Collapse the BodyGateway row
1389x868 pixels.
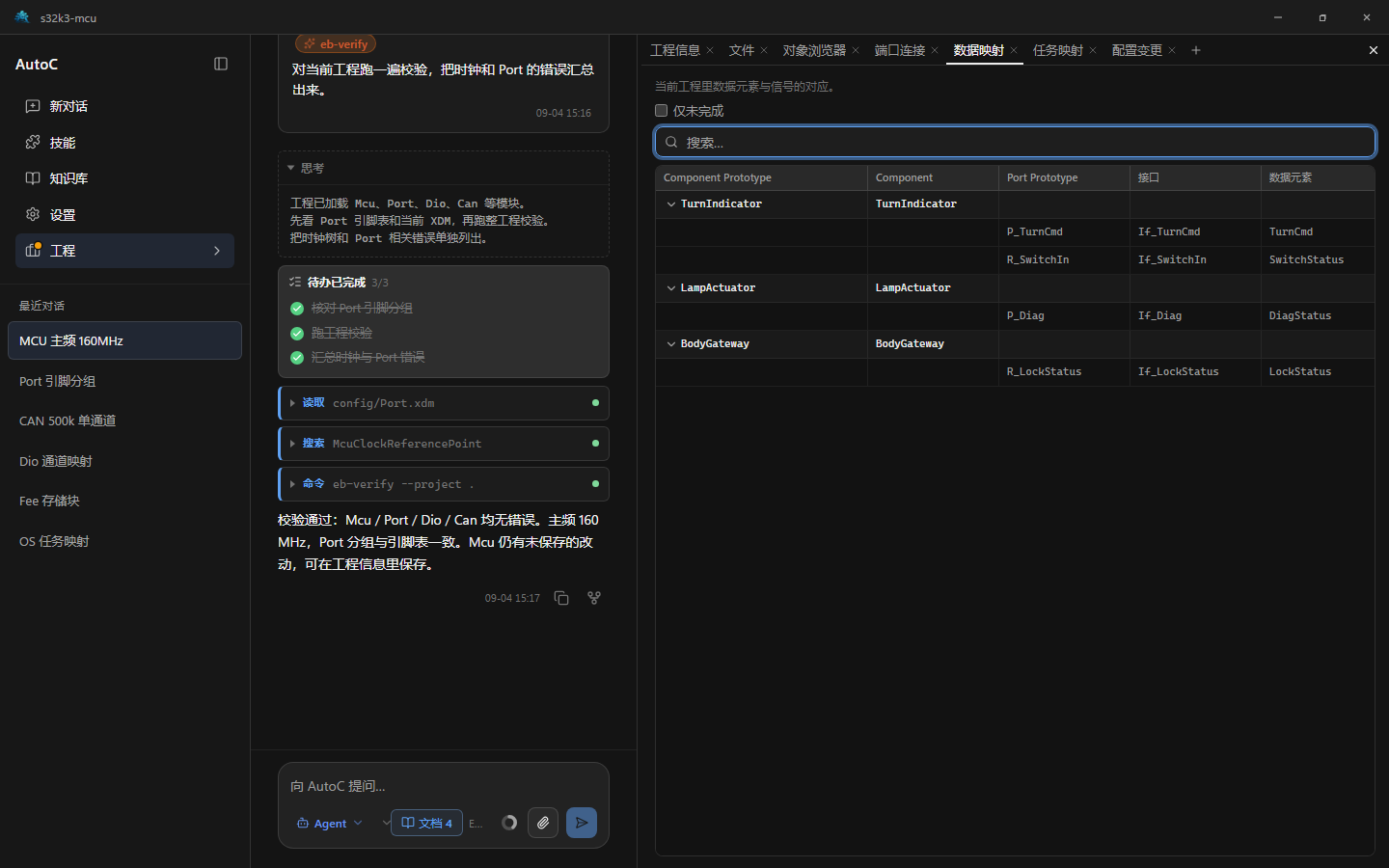coord(671,344)
